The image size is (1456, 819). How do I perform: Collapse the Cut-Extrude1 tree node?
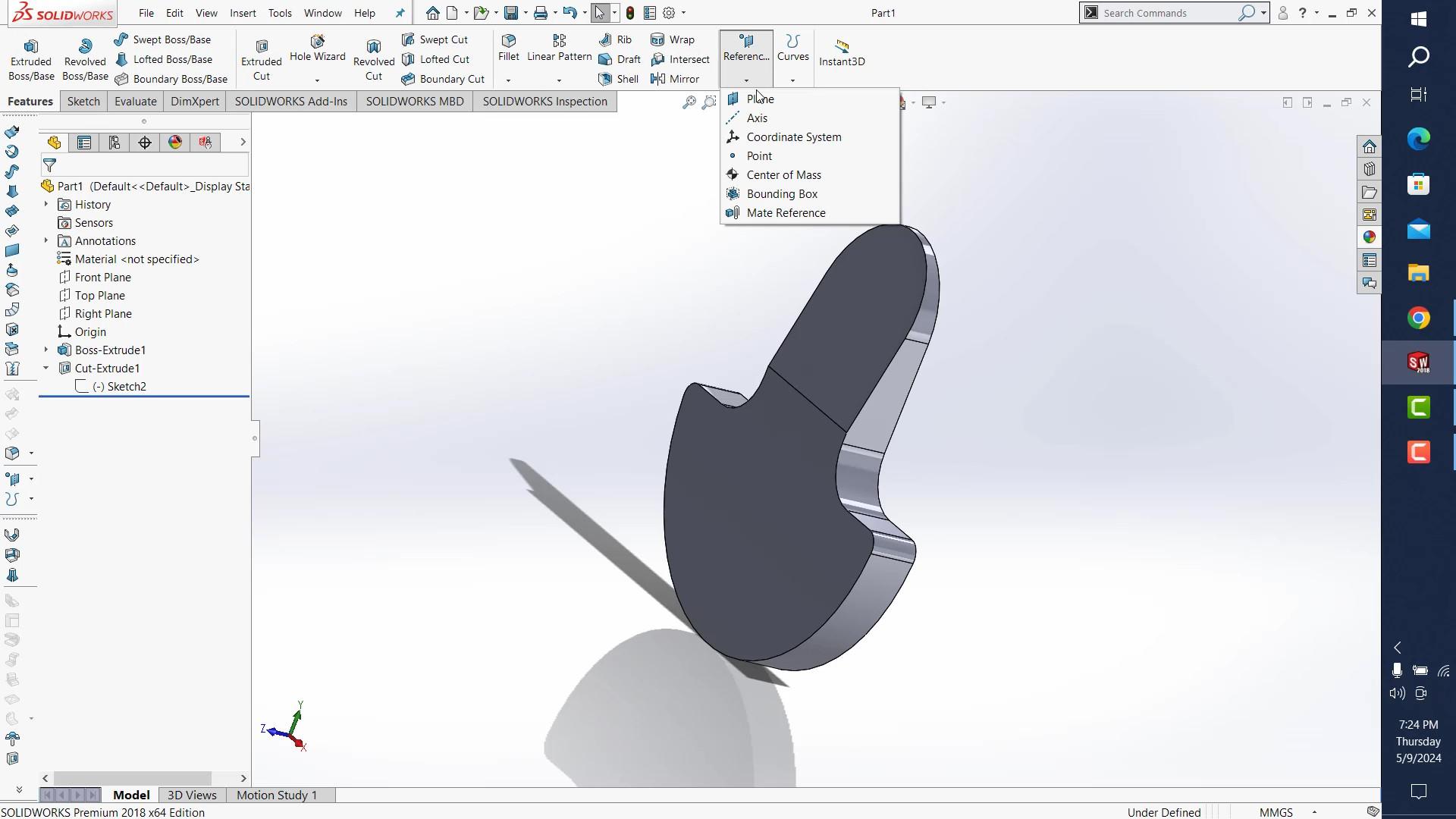click(x=46, y=369)
